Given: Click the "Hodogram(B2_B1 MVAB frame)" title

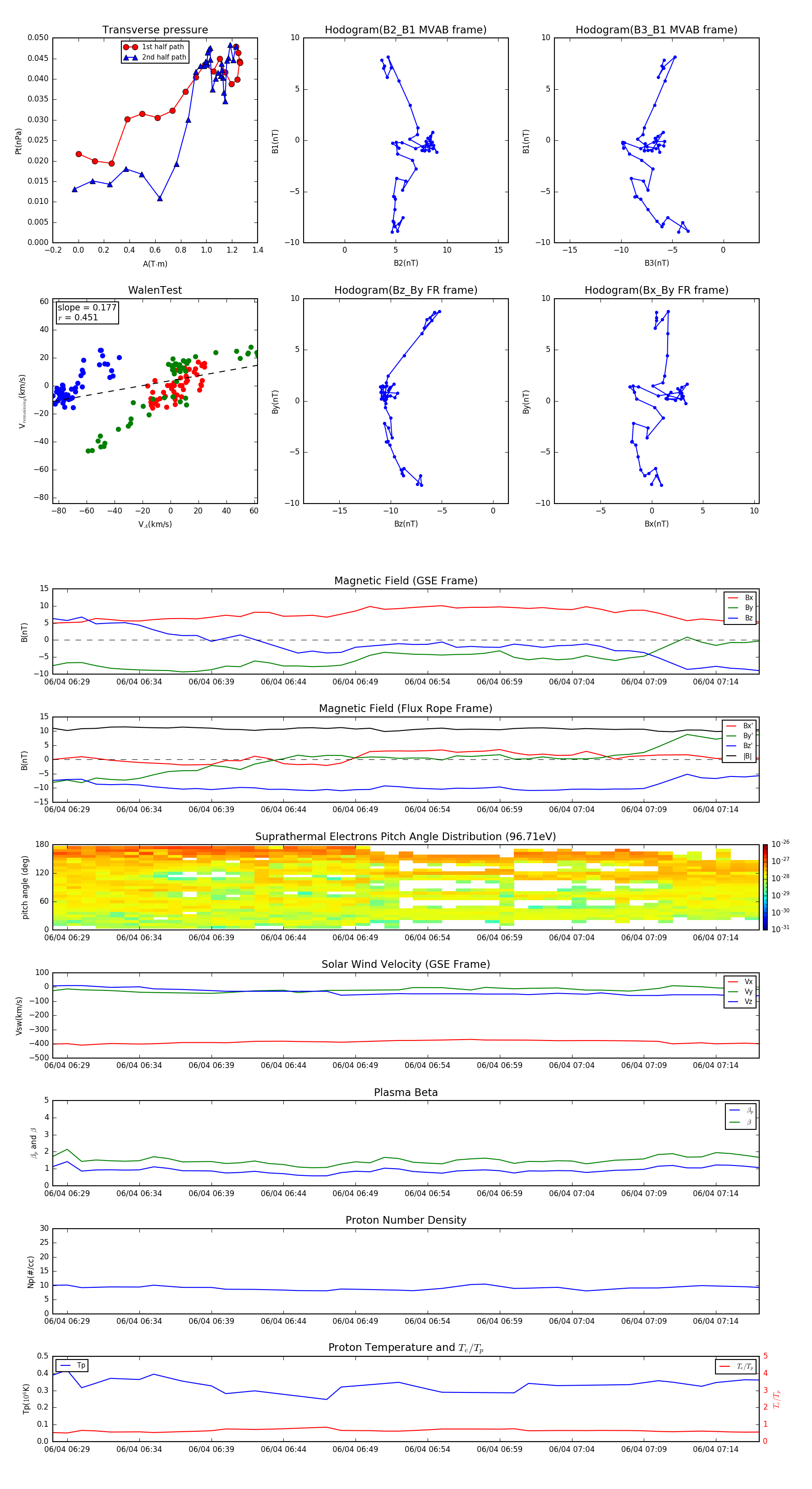Looking at the screenshot, I should (406, 30).
